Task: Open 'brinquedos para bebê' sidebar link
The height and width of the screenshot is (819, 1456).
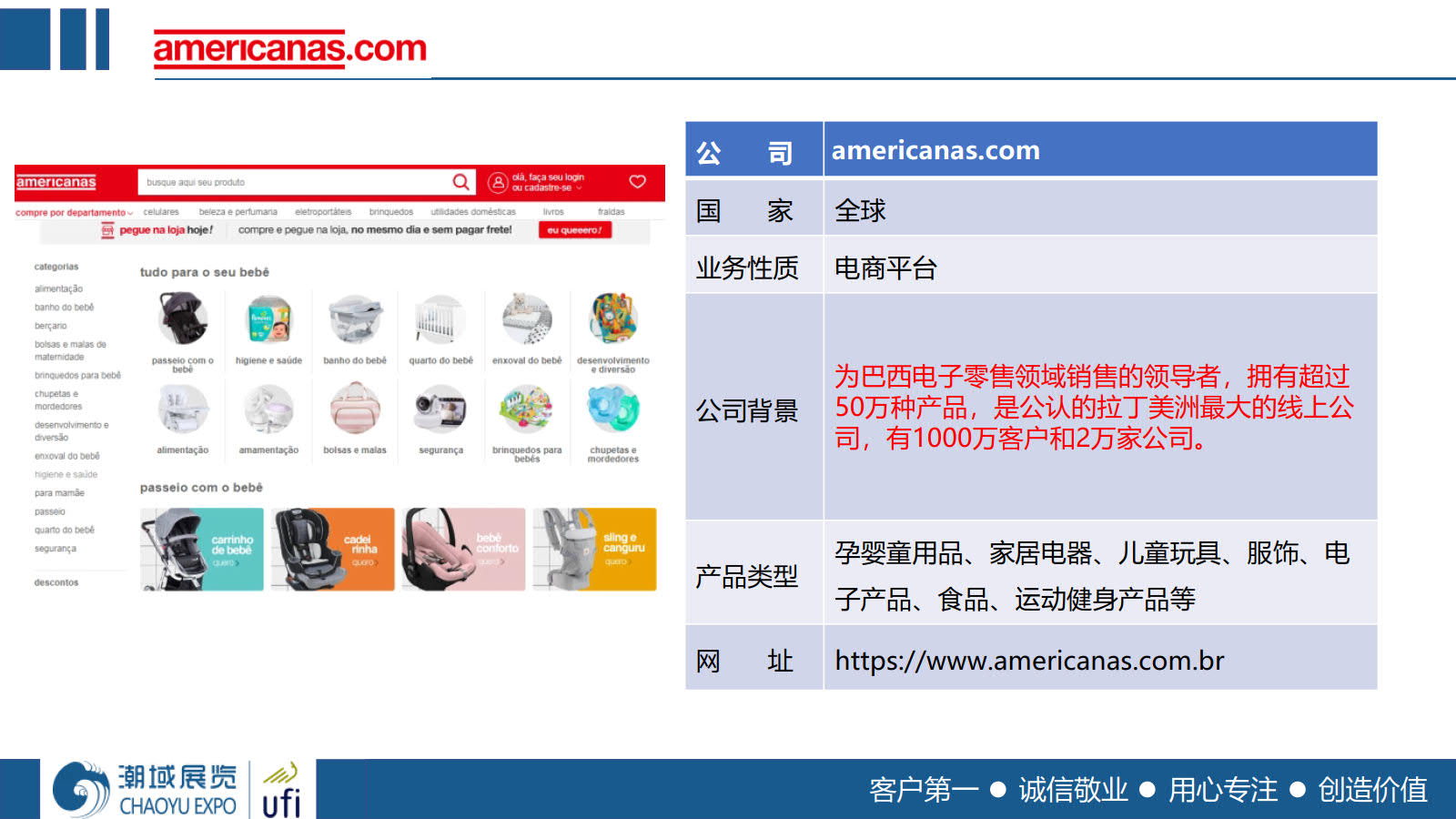Action: [77, 375]
